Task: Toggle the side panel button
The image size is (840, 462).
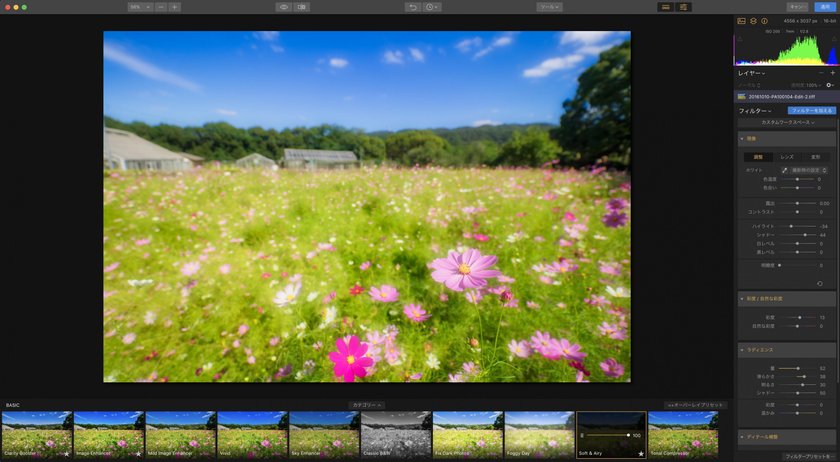Action: pyautogui.click(x=684, y=7)
